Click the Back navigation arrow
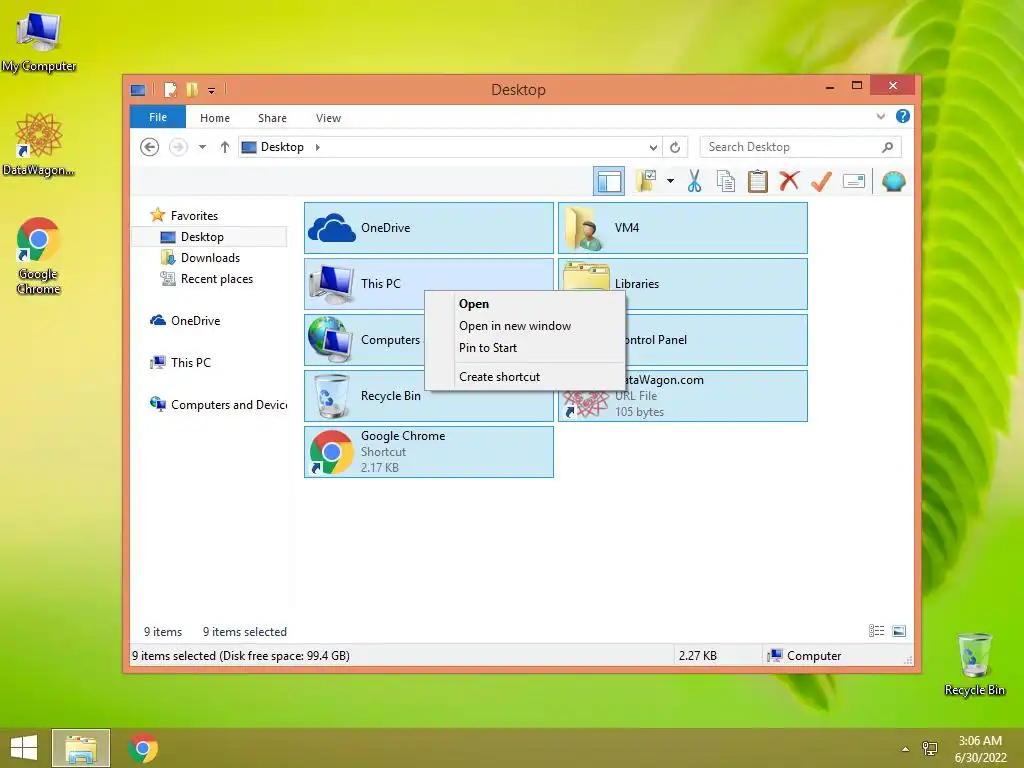Screen dimensions: 1024x768 150,147
